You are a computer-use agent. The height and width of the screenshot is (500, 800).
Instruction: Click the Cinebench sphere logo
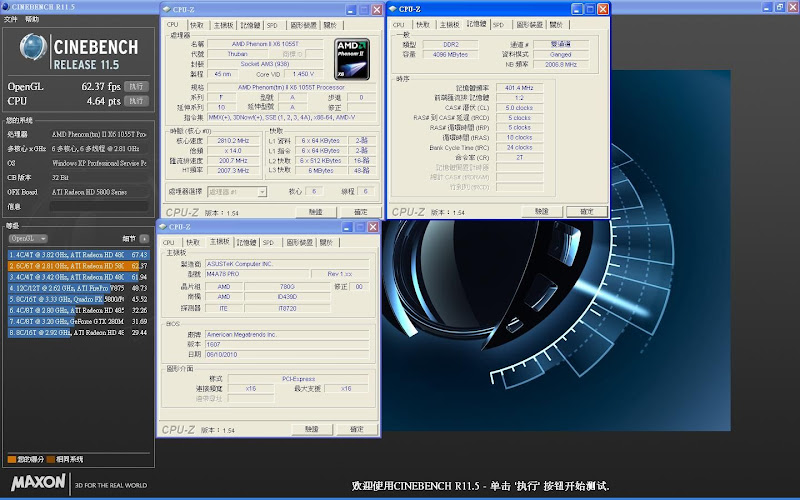click(x=33, y=47)
